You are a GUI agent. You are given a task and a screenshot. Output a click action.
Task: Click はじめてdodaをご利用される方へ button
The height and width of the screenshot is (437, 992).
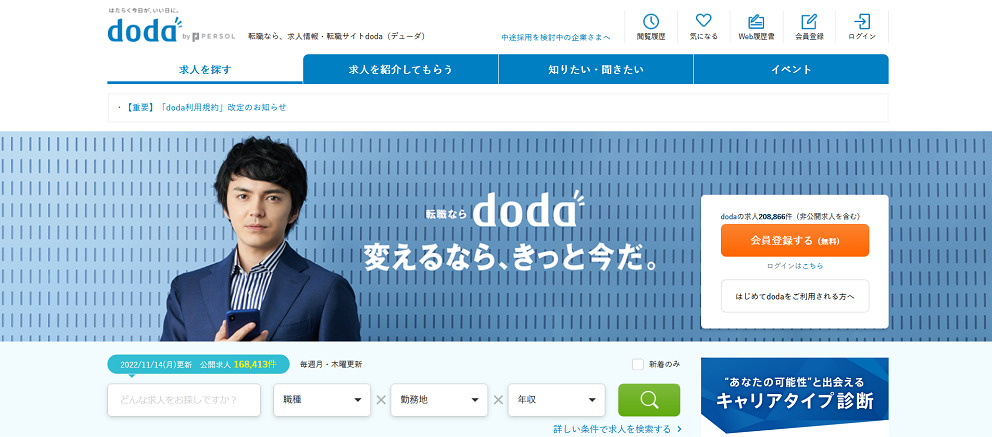pyautogui.click(x=795, y=296)
